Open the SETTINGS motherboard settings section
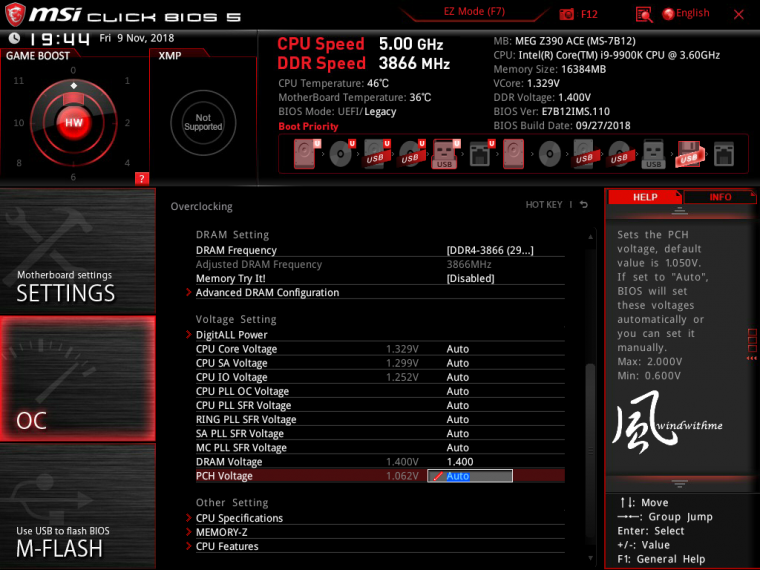Image resolution: width=760 pixels, height=570 pixels. 78,251
